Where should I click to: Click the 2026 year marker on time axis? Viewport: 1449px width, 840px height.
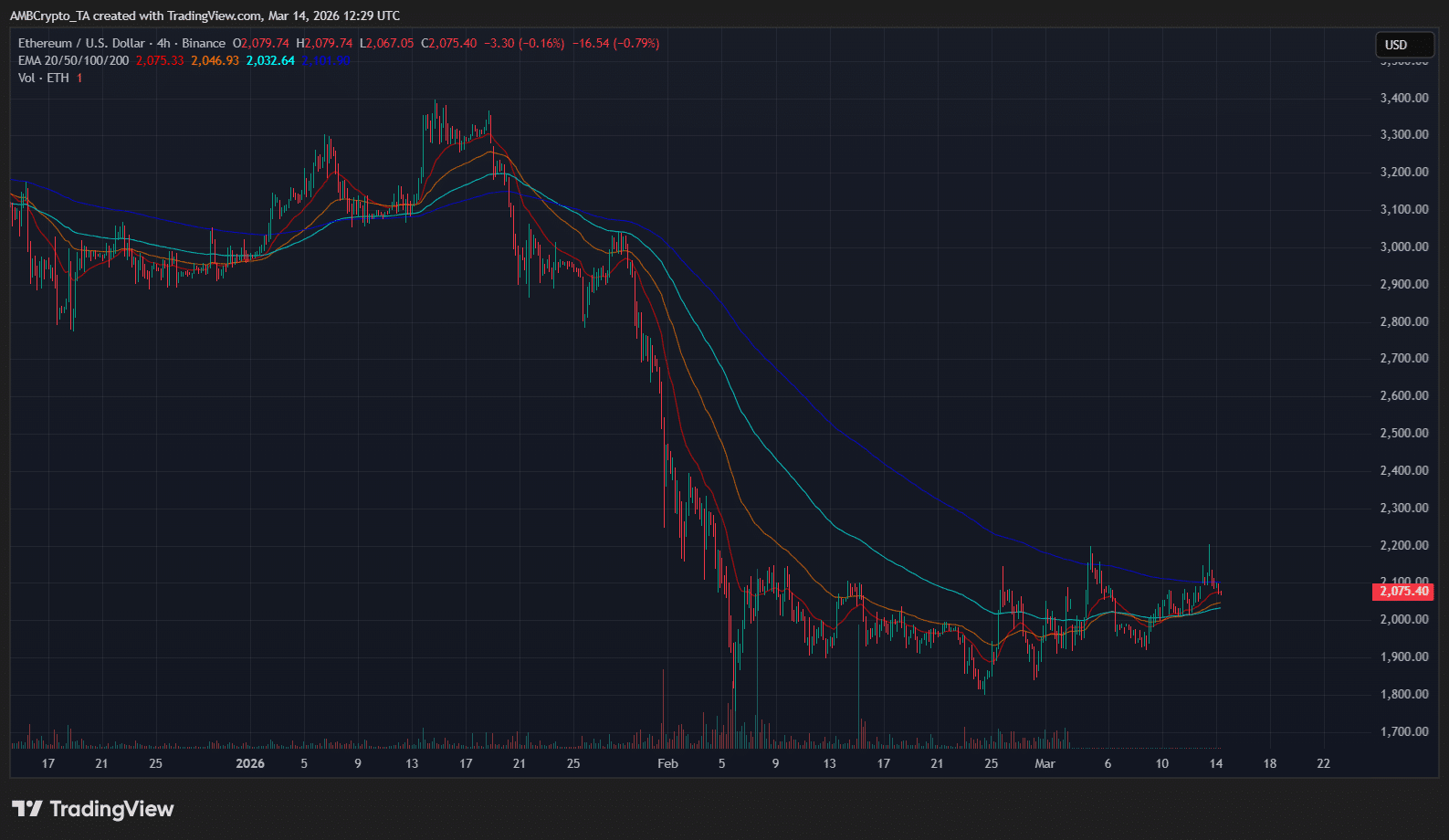pos(249,763)
